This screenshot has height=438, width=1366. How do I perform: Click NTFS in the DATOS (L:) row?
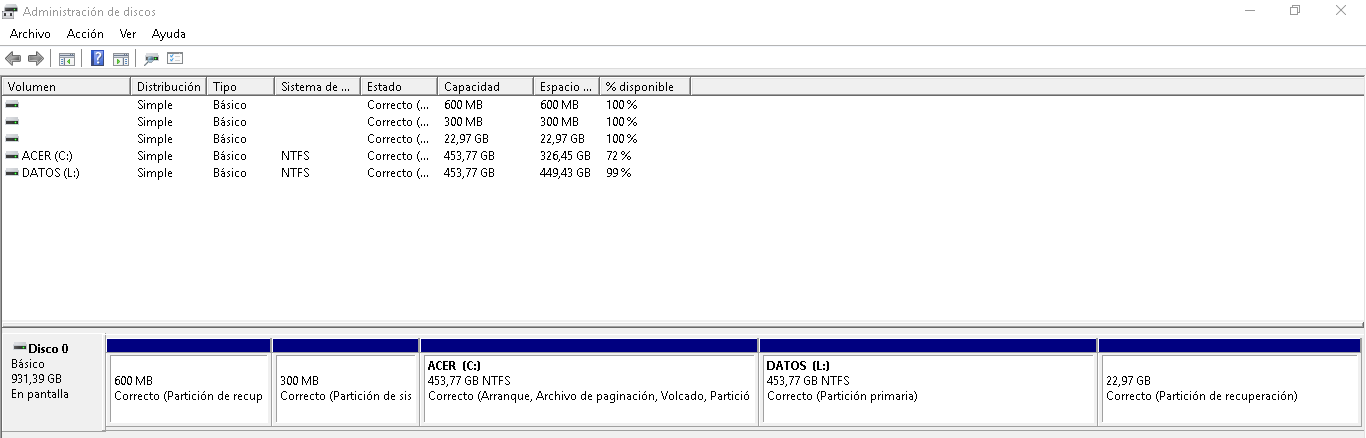[x=295, y=173]
